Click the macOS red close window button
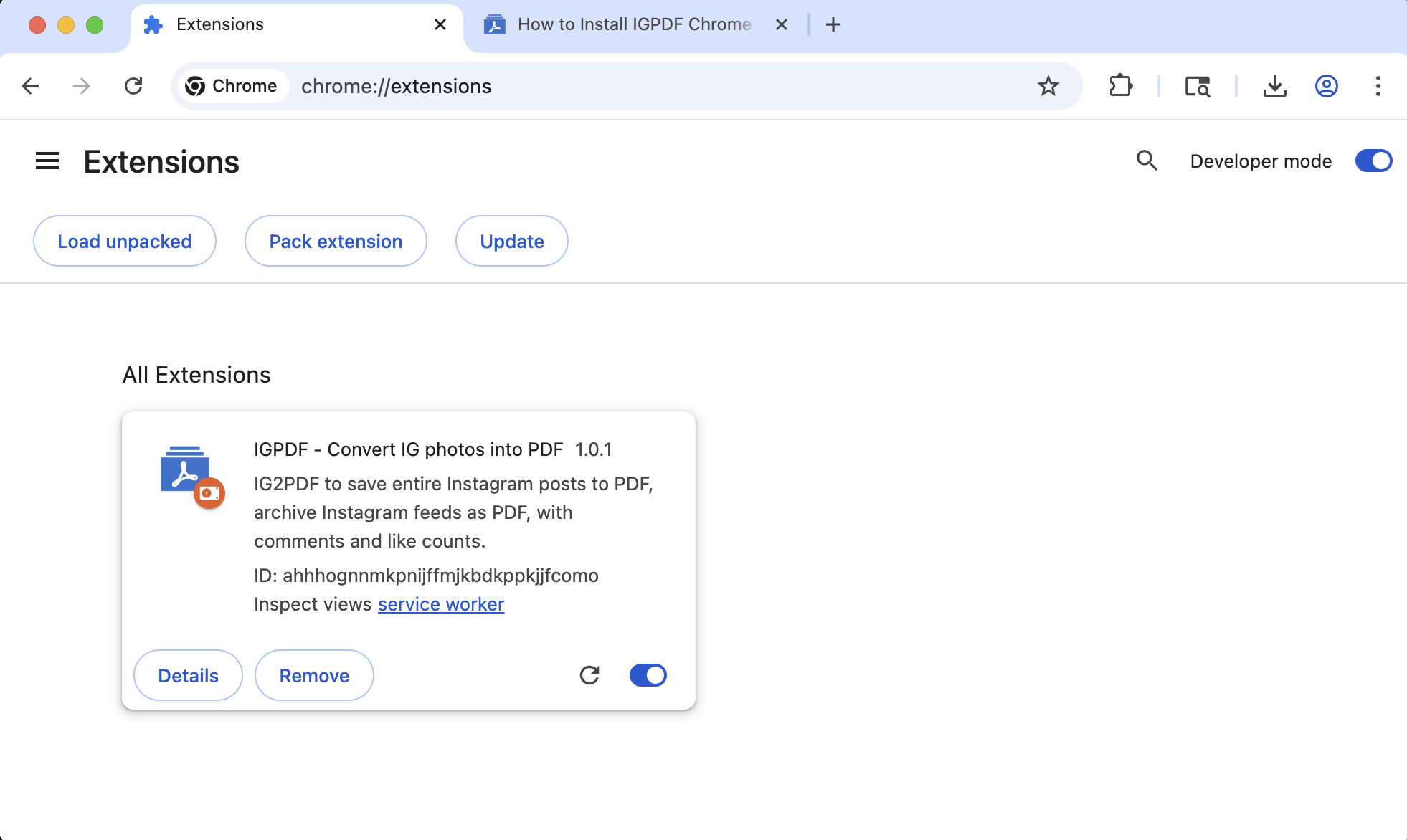The height and width of the screenshot is (840, 1407). [37, 25]
